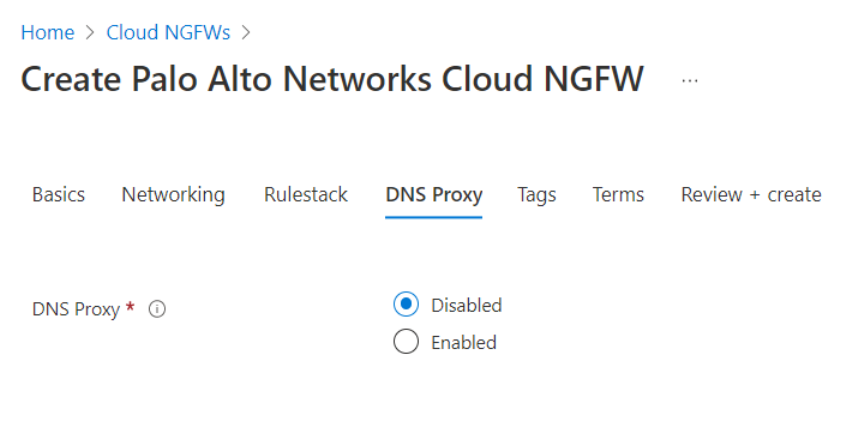Click the Enabled option label text
The image size is (862, 428).
click(463, 342)
